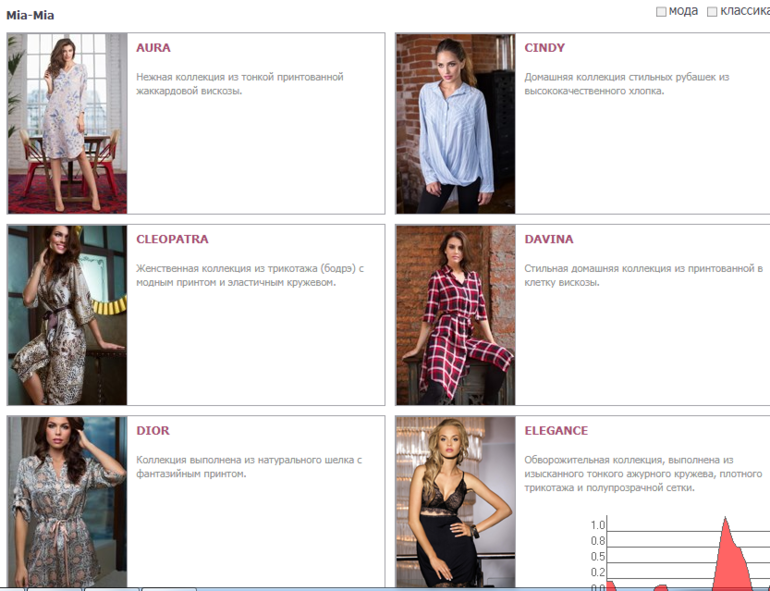This screenshot has height=591, width=770.
Task: Go to the CLEOPATRA title link
Action: tap(172, 239)
